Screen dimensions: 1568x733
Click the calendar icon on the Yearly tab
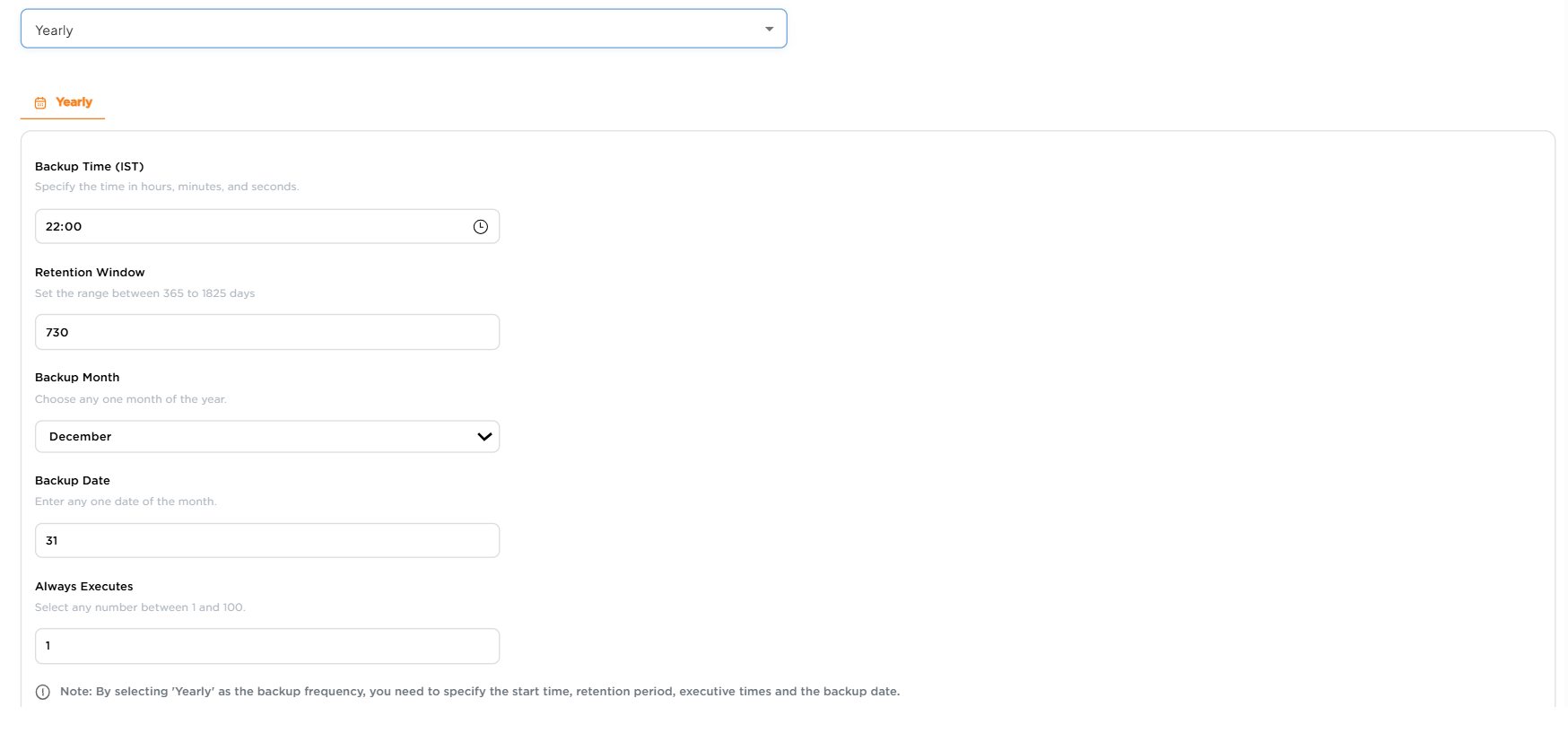point(40,103)
